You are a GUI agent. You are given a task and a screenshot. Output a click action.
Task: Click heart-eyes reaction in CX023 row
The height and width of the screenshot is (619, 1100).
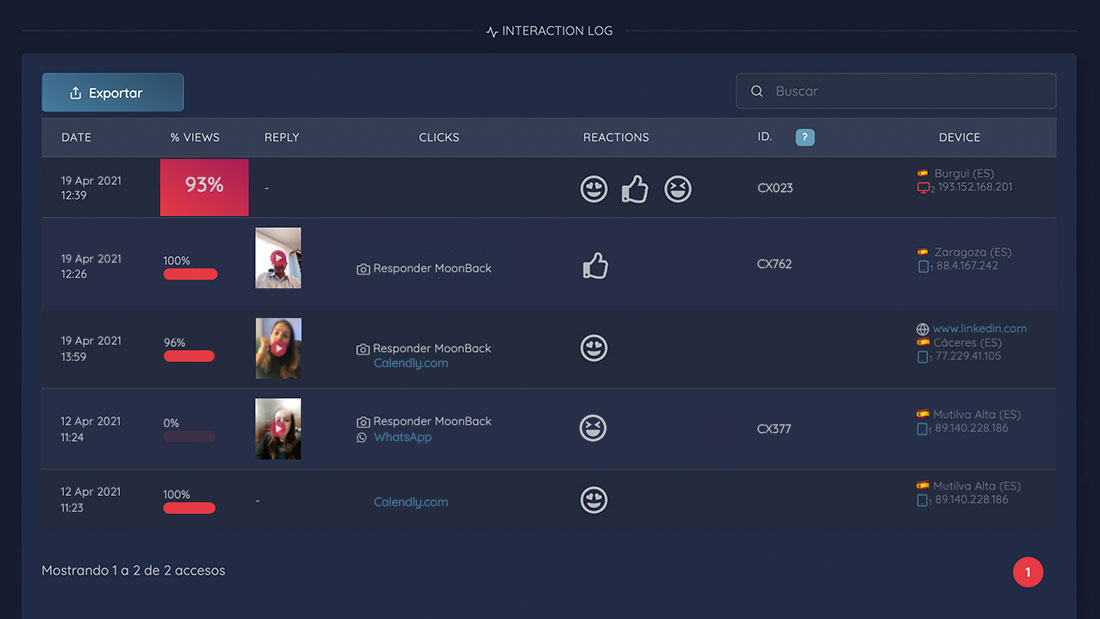593,189
